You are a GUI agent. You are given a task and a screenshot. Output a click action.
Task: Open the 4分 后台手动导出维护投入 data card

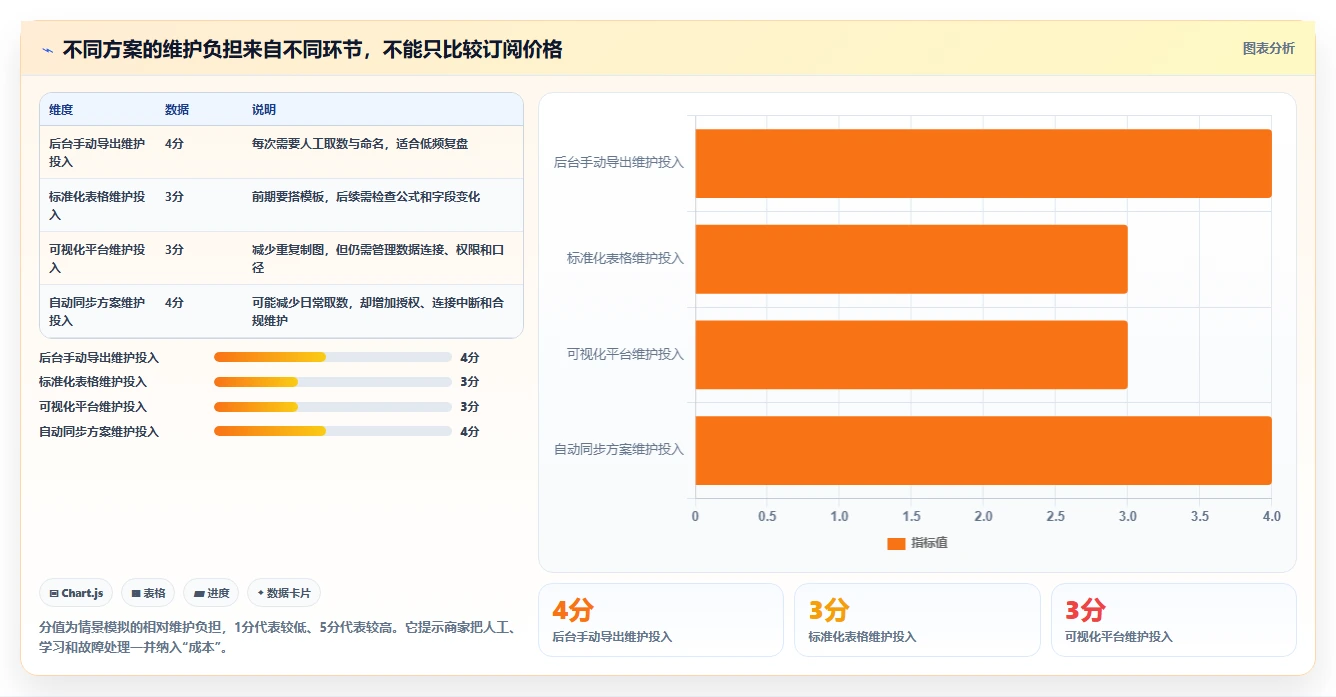click(661, 620)
